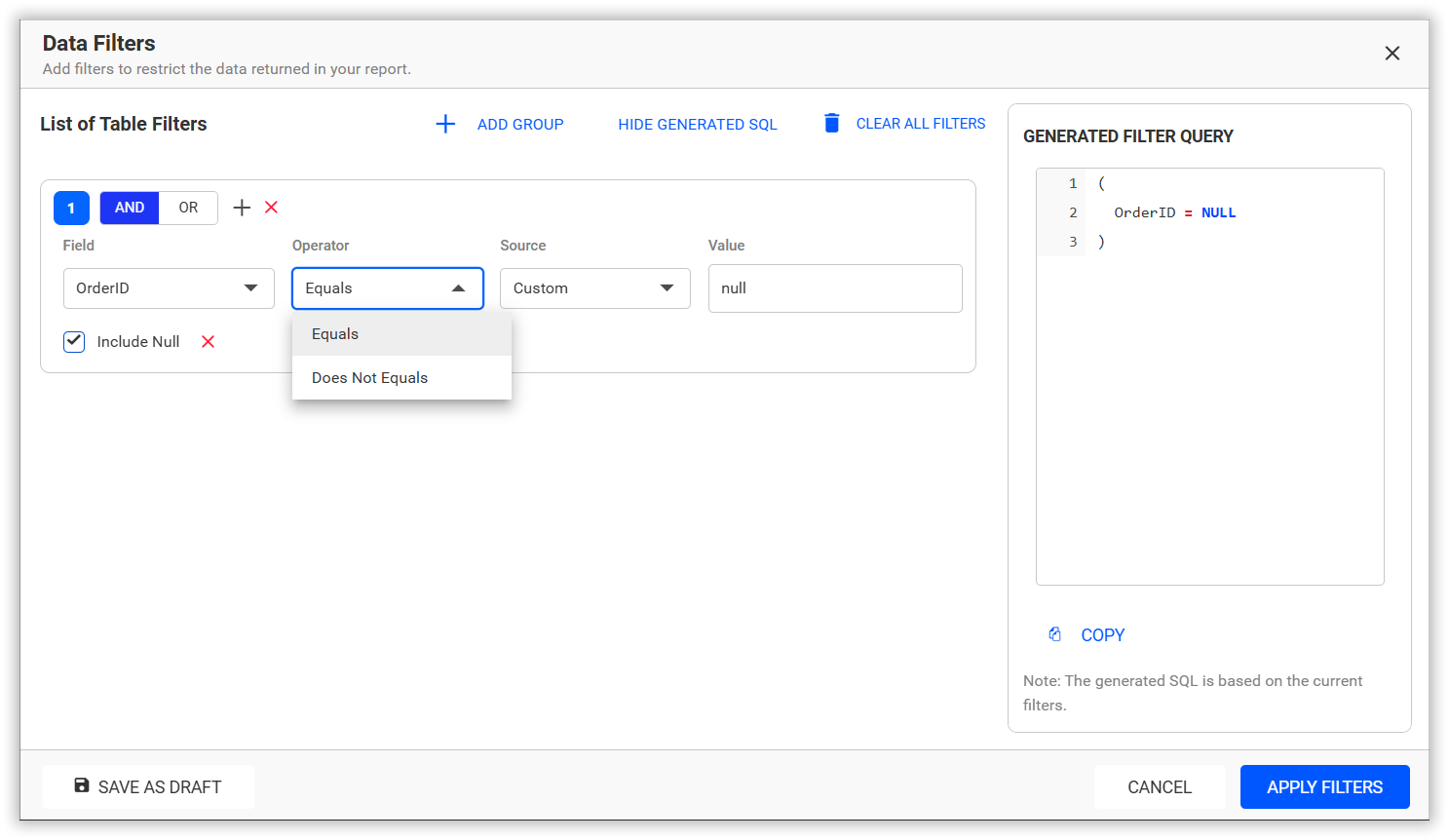Image resolution: width=1449 pixels, height=840 pixels.
Task: Click the Include Null label text
Action: 138,342
